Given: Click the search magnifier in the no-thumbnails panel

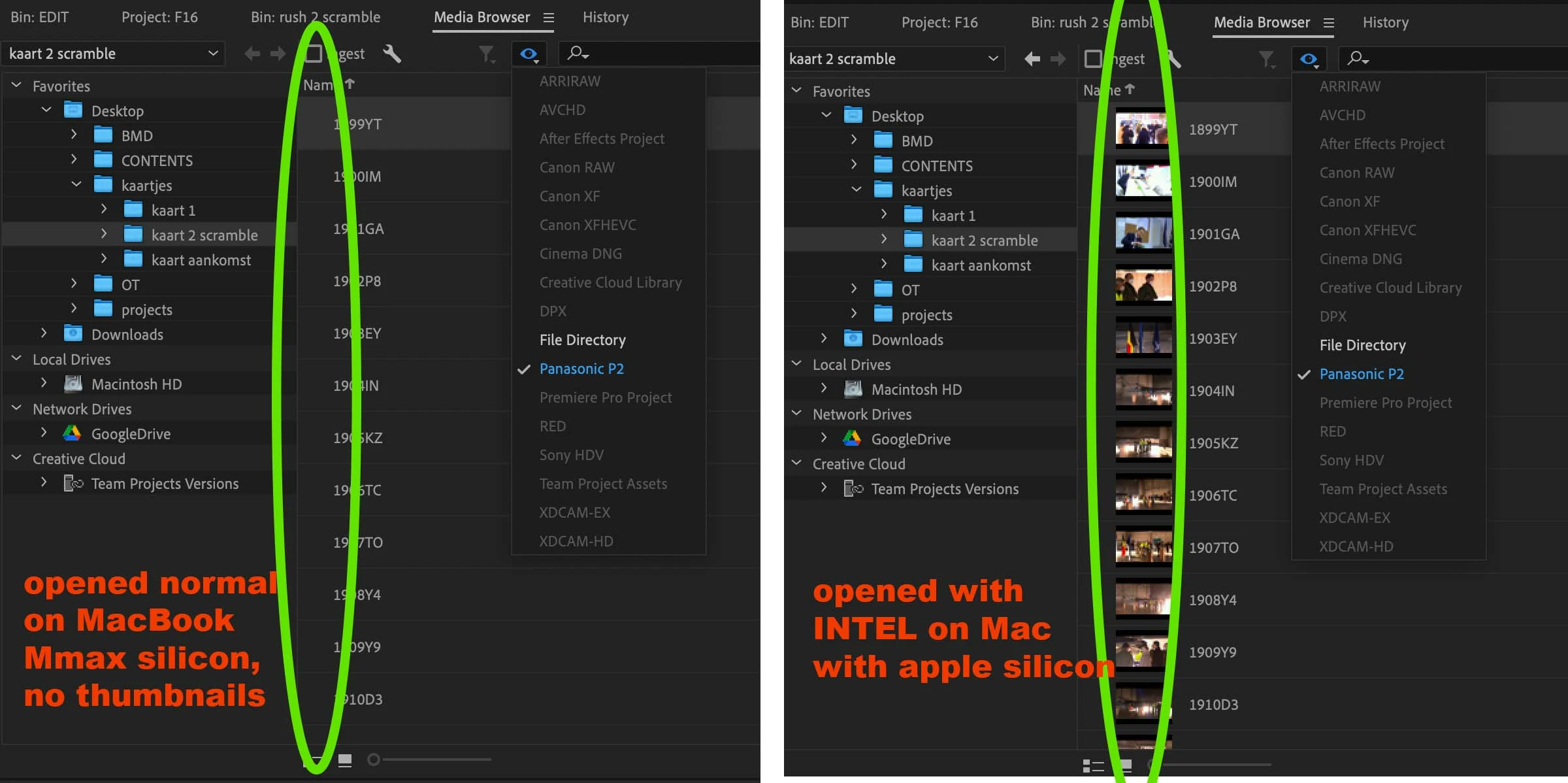Looking at the screenshot, I should pyautogui.click(x=576, y=53).
